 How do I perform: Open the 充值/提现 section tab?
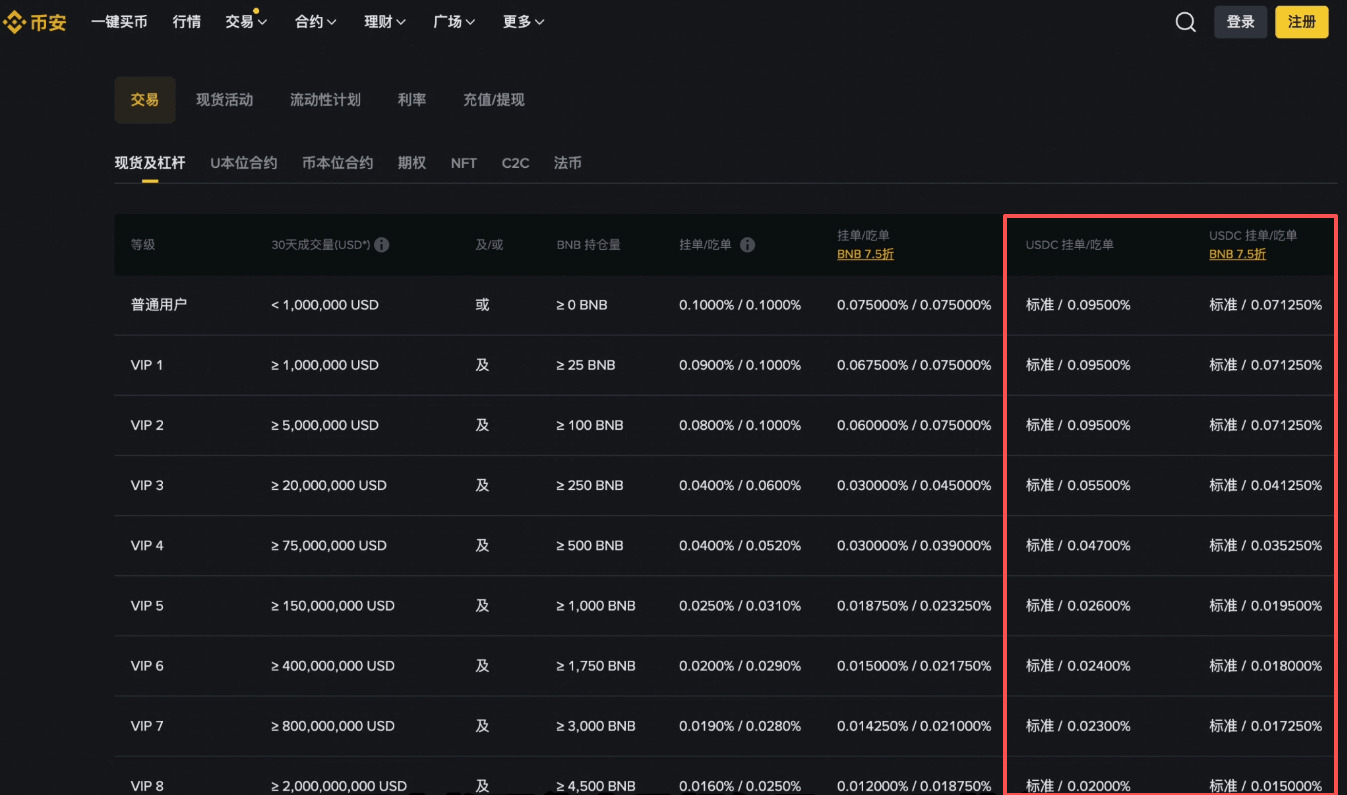tap(493, 99)
